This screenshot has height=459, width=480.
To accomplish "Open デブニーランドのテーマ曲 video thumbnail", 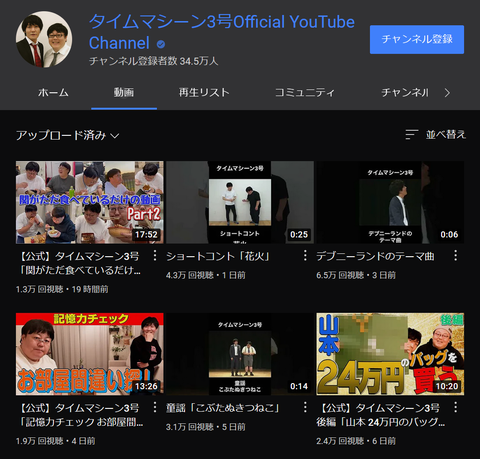I will (x=390, y=202).
